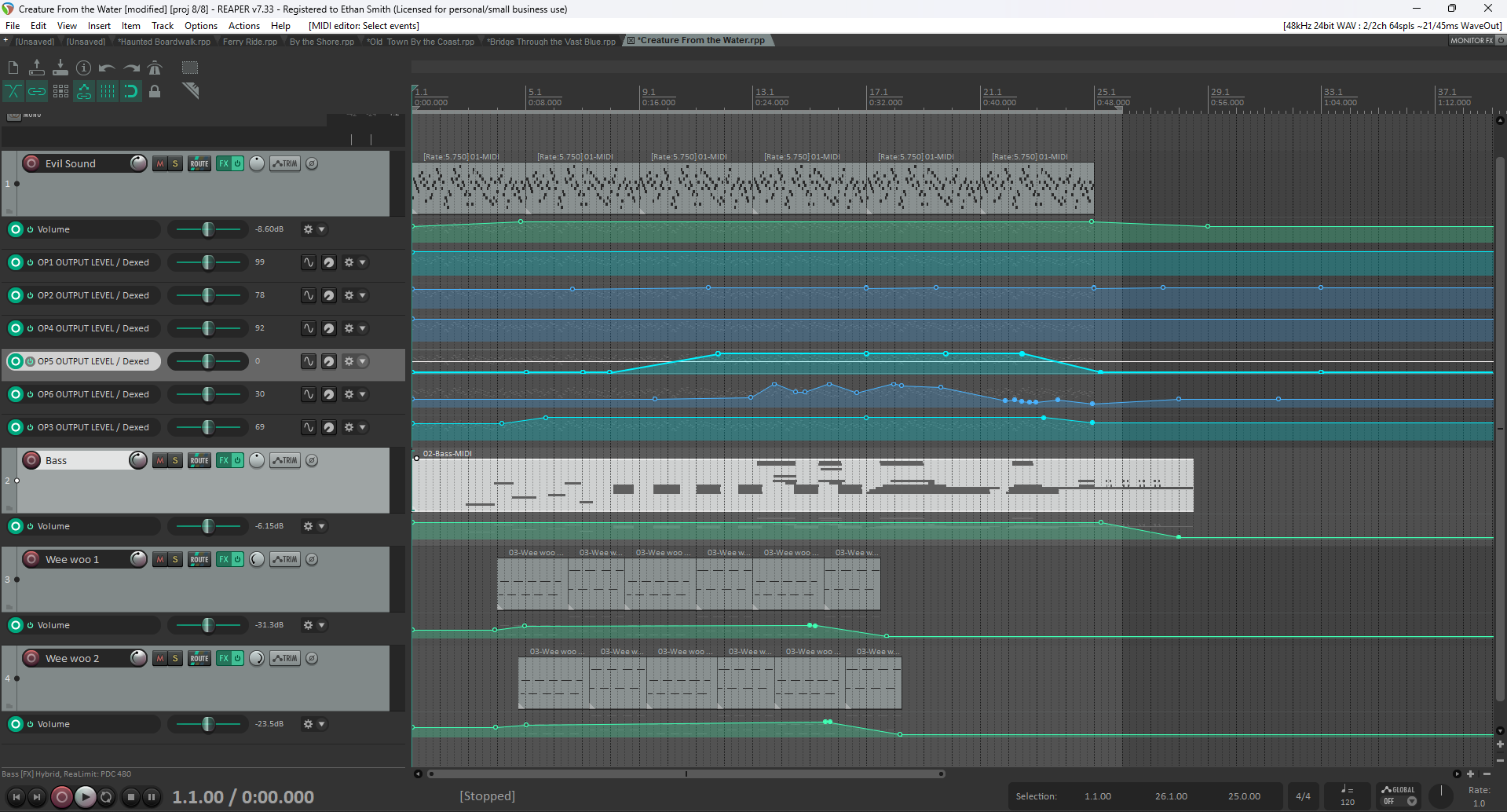Click the gear icon in Evil Sound Volume lane

[x=309, y=229]
